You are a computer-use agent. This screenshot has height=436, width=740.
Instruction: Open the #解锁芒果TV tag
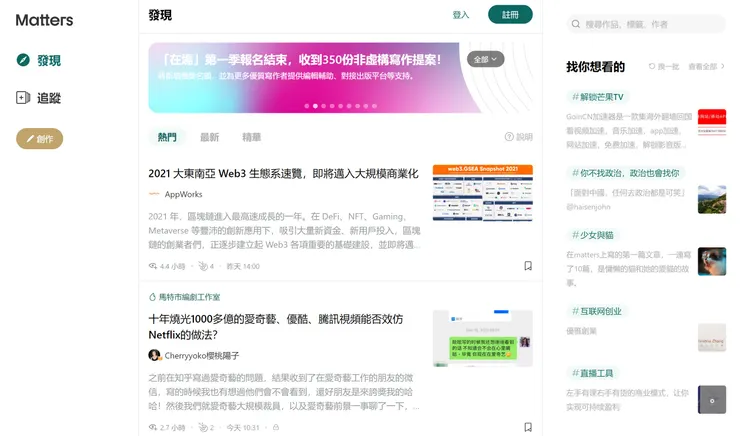click(598, 97)
